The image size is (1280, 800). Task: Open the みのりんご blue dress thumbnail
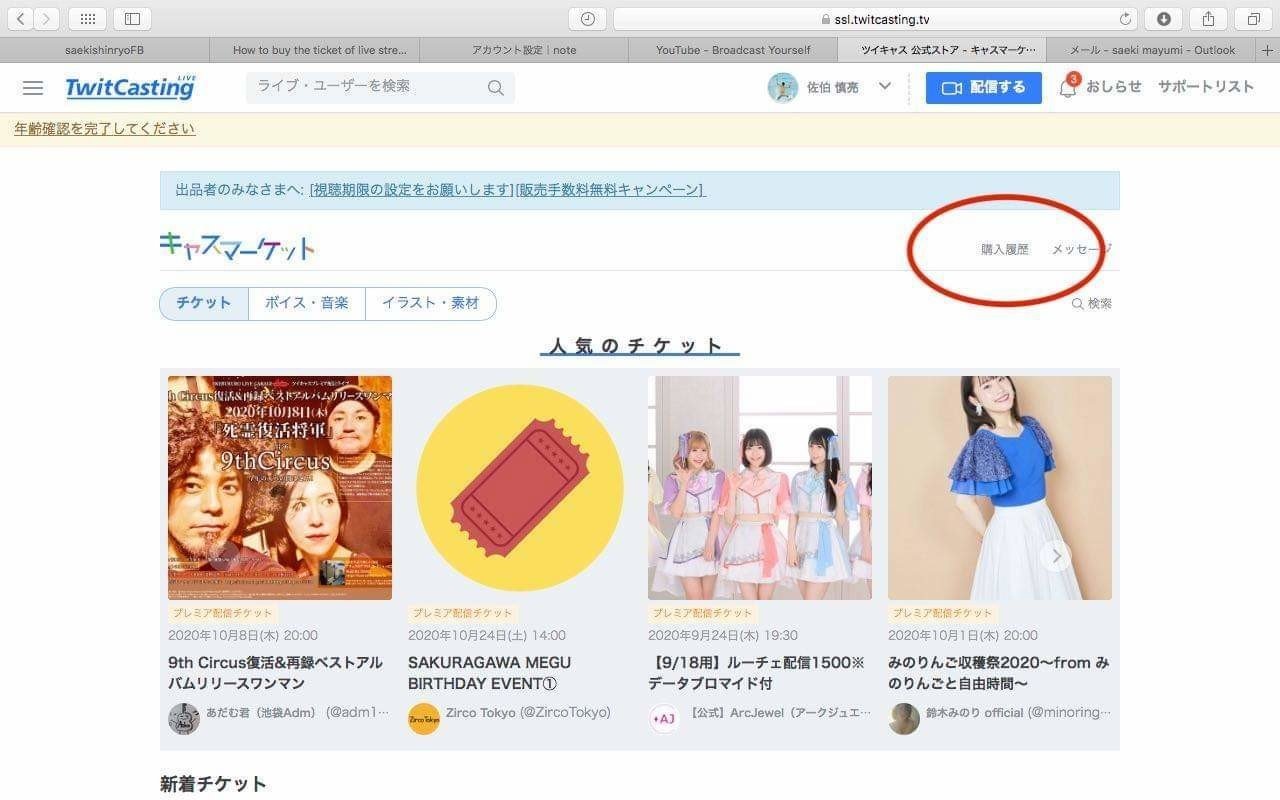1000,488
